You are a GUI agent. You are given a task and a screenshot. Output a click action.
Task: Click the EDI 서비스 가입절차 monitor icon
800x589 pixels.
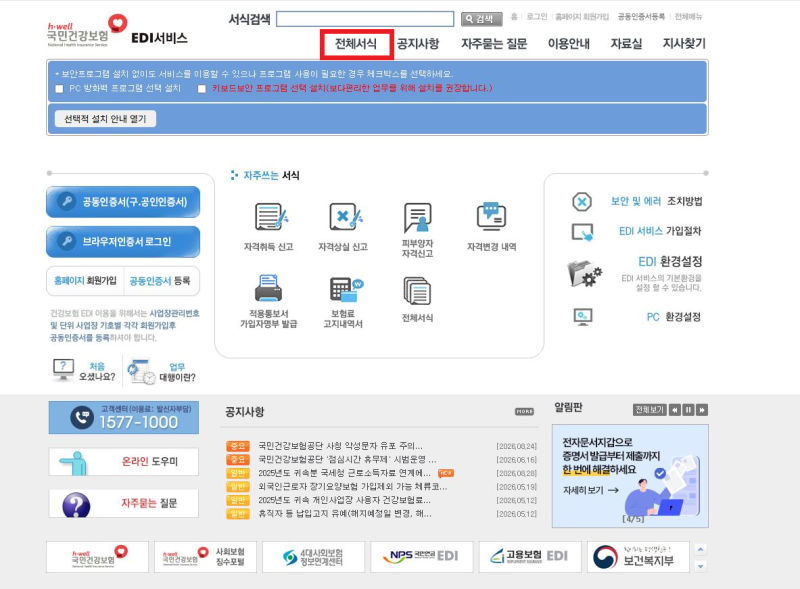[583, 232]
